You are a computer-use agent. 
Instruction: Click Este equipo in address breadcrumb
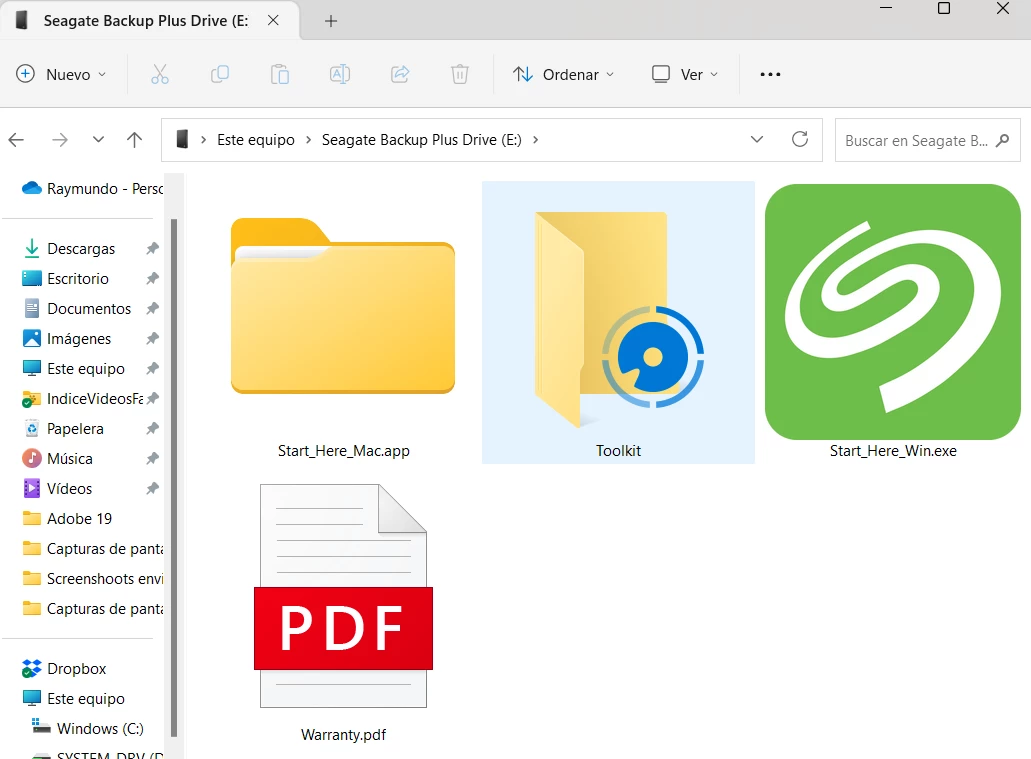[256, 139]
